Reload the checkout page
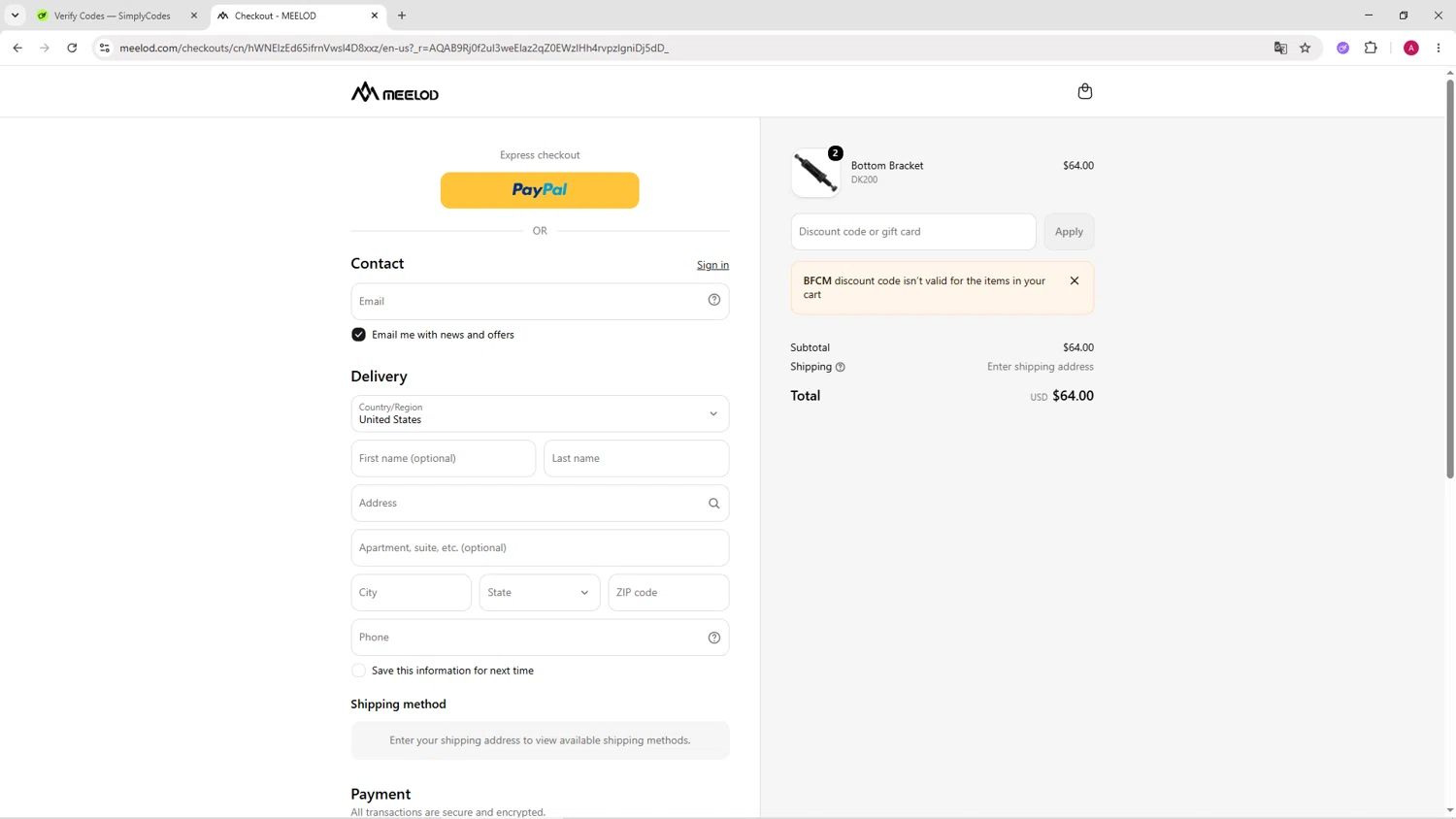The height and width of the screenshot is (819, 1456). point(72,48)
